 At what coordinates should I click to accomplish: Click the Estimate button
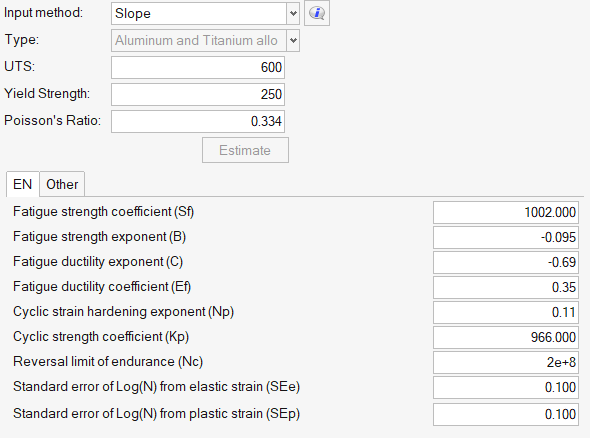tap(245, 150)
